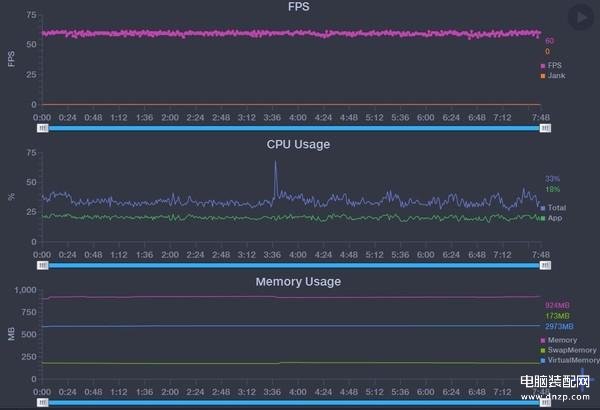
Task: Click the 3:36 tick on FPS axis
Action: (272, 117)
